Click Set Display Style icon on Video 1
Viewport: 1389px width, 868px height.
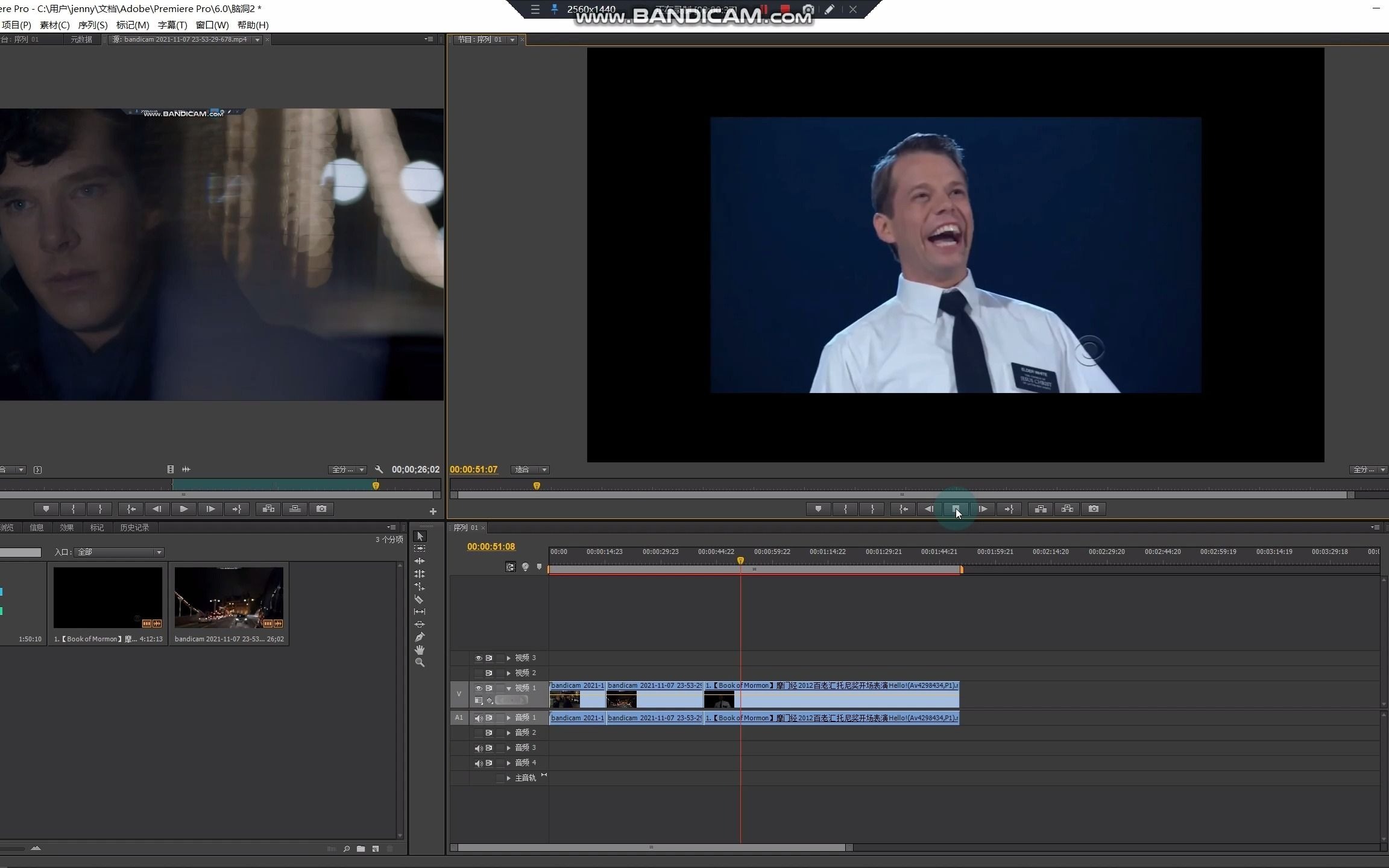tap(479, 700)
